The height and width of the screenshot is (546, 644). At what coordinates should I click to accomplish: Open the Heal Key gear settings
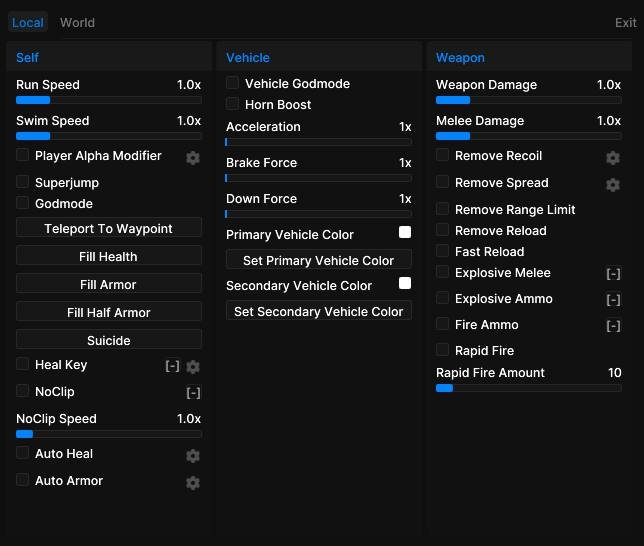coord(193,367)
